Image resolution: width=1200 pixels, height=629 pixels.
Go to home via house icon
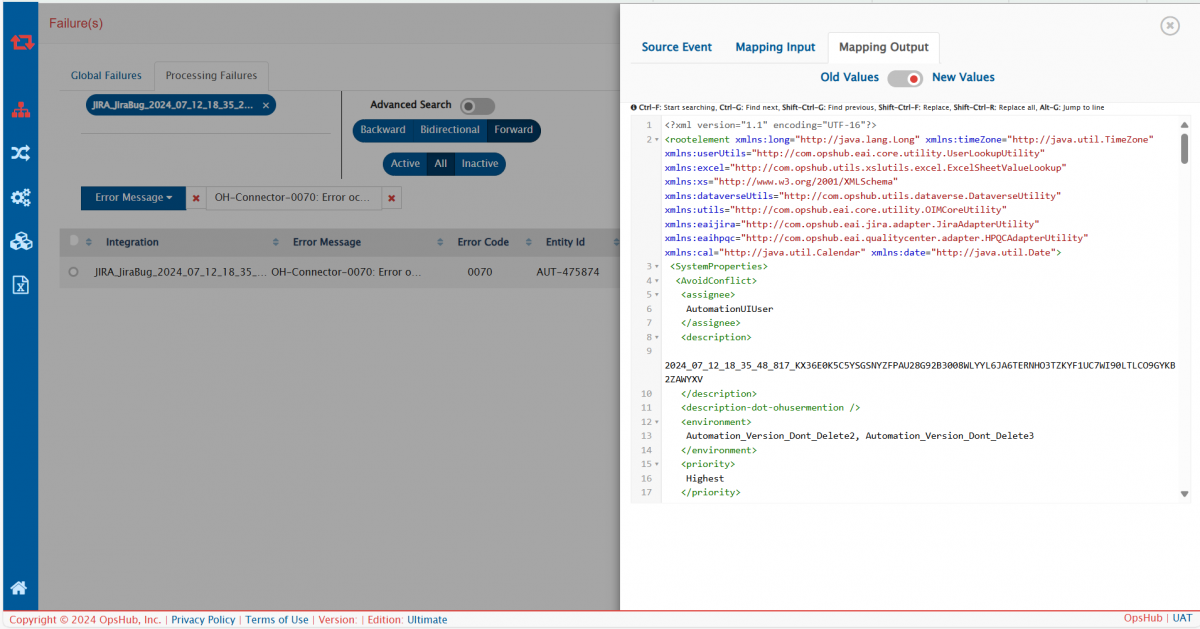(x=19, y=588)
